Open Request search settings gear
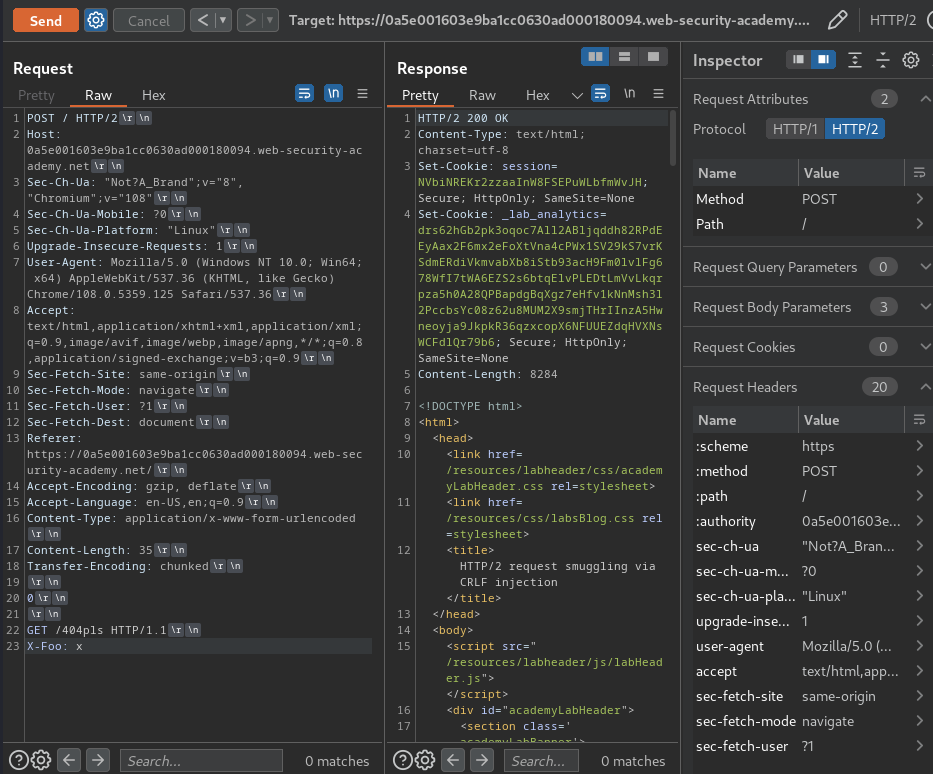This screenshot has width=933, height=774. 40,760
